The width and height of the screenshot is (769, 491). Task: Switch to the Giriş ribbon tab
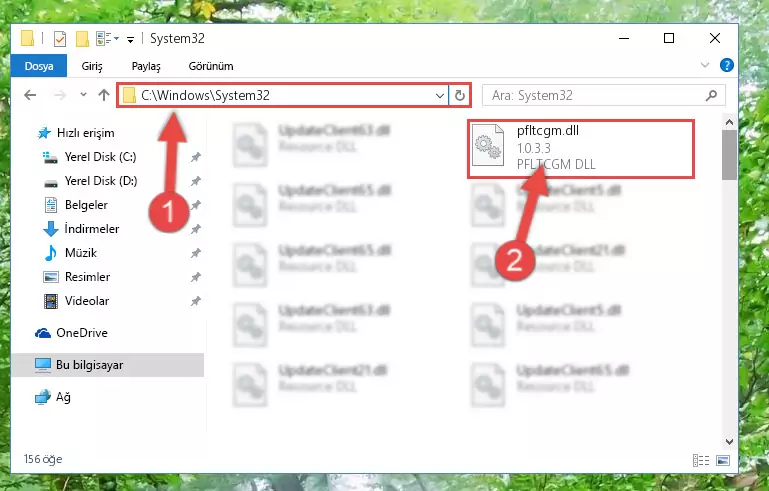(92, 66)
